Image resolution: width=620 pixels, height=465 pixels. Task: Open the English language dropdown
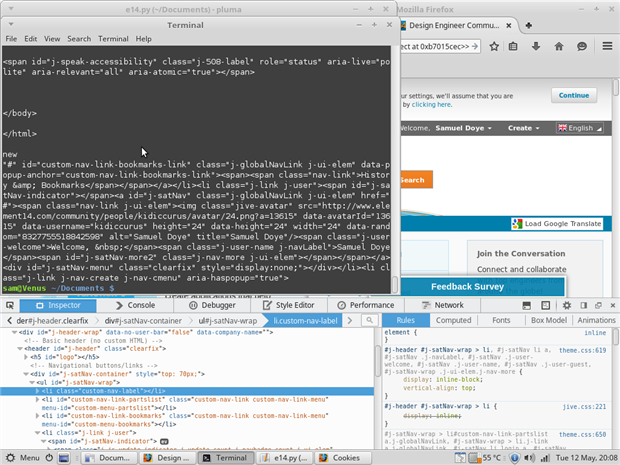(579, 128)
